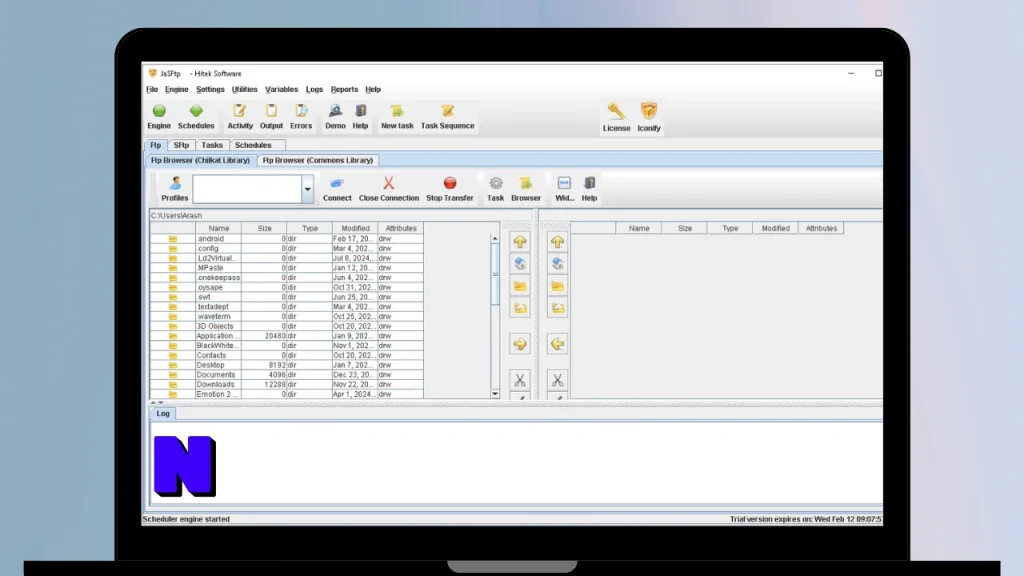Create a New task from toolbar
Screen dimensions: 1024x576
pos(397,111)
